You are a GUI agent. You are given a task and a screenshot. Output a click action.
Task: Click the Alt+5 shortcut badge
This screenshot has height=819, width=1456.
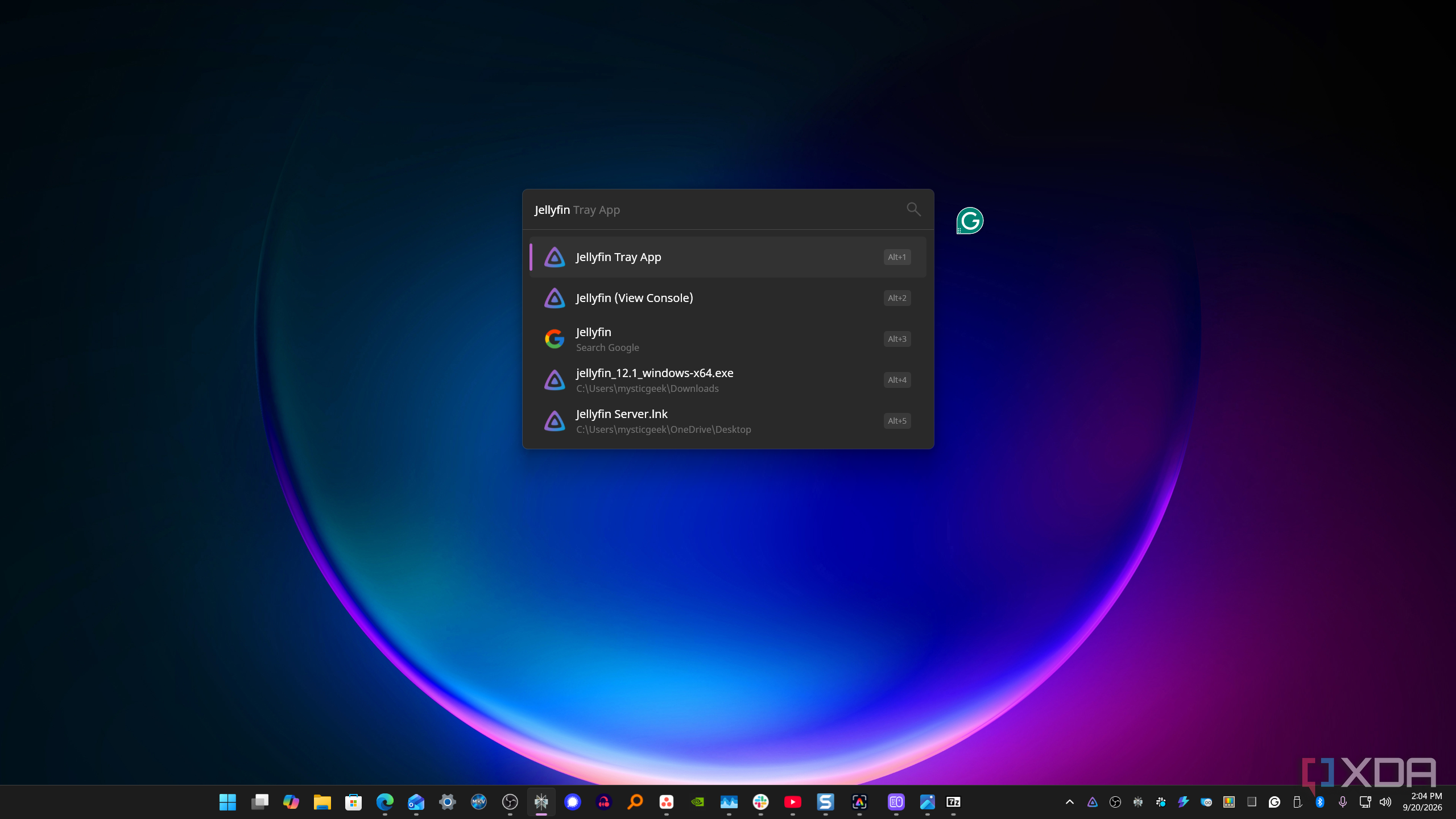click(x=897, y=421)
